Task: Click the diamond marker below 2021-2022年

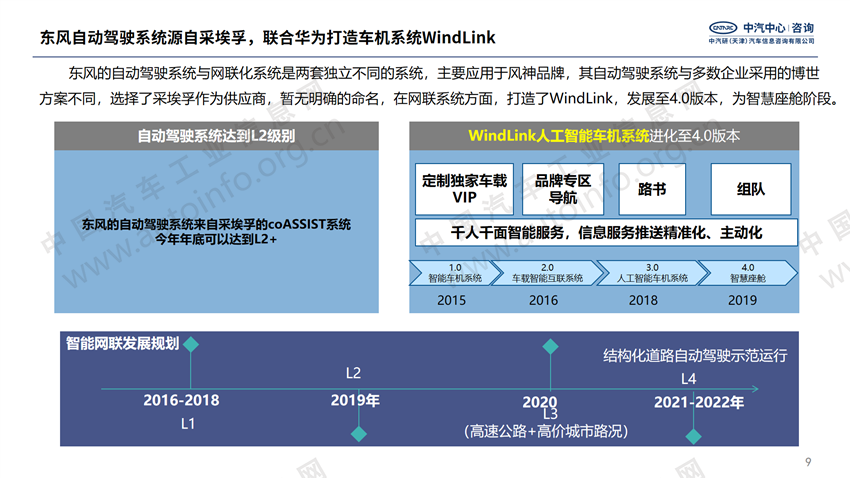Action: pyautogui.click(x=693, y=436)
